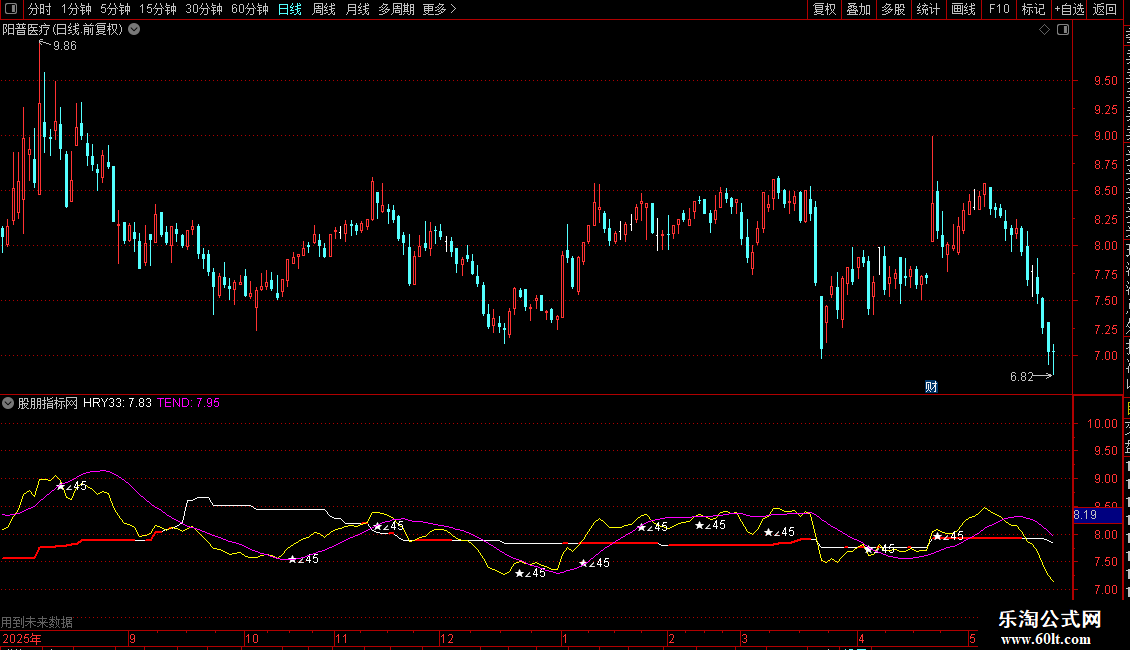The height and width of the screenshot is (650, 1130).
Task: Expand the 股朋指标网 indicator dropdown
Action: tap(8, 403)
